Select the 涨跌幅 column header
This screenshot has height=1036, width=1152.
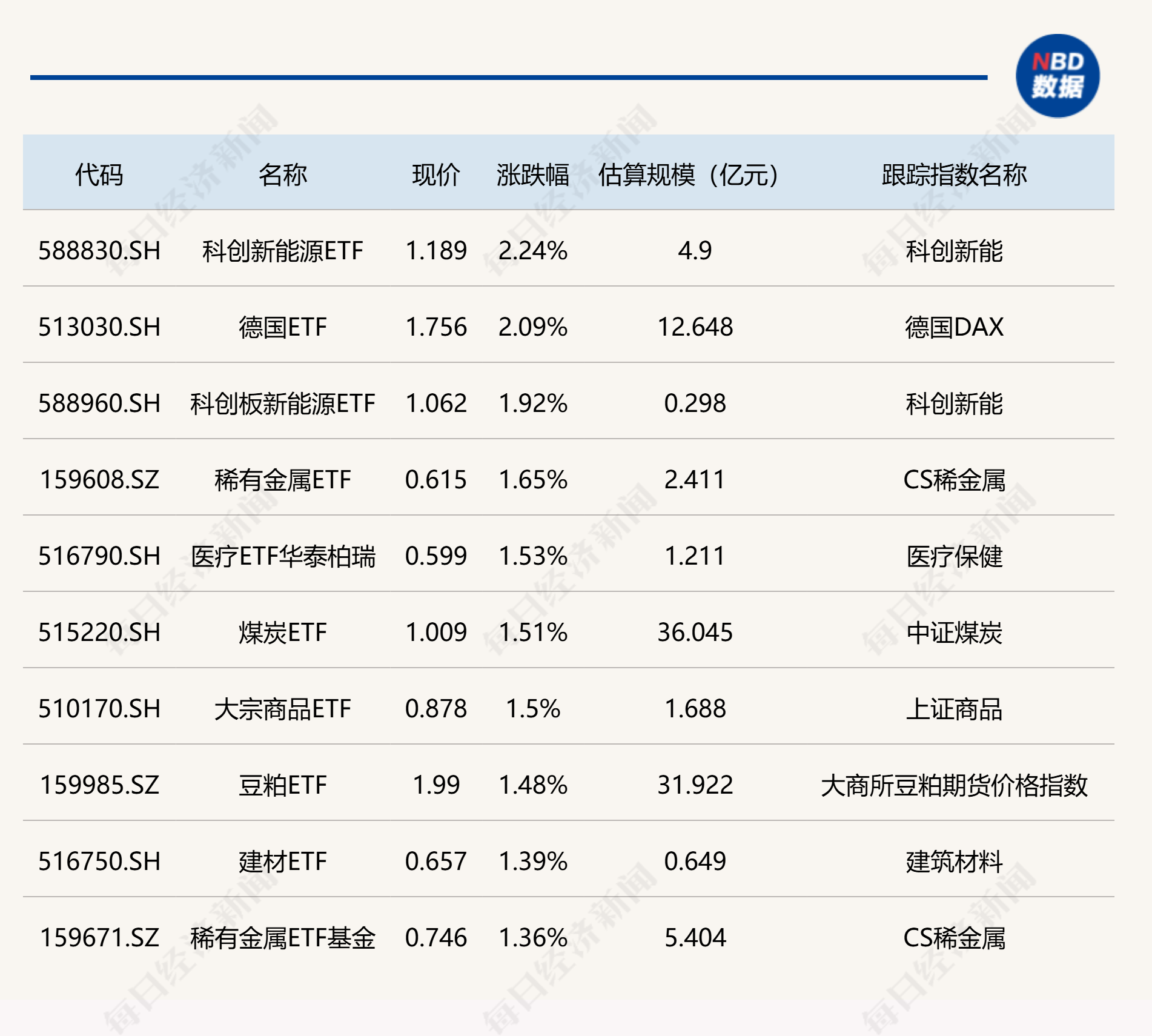tap(532, 174)
